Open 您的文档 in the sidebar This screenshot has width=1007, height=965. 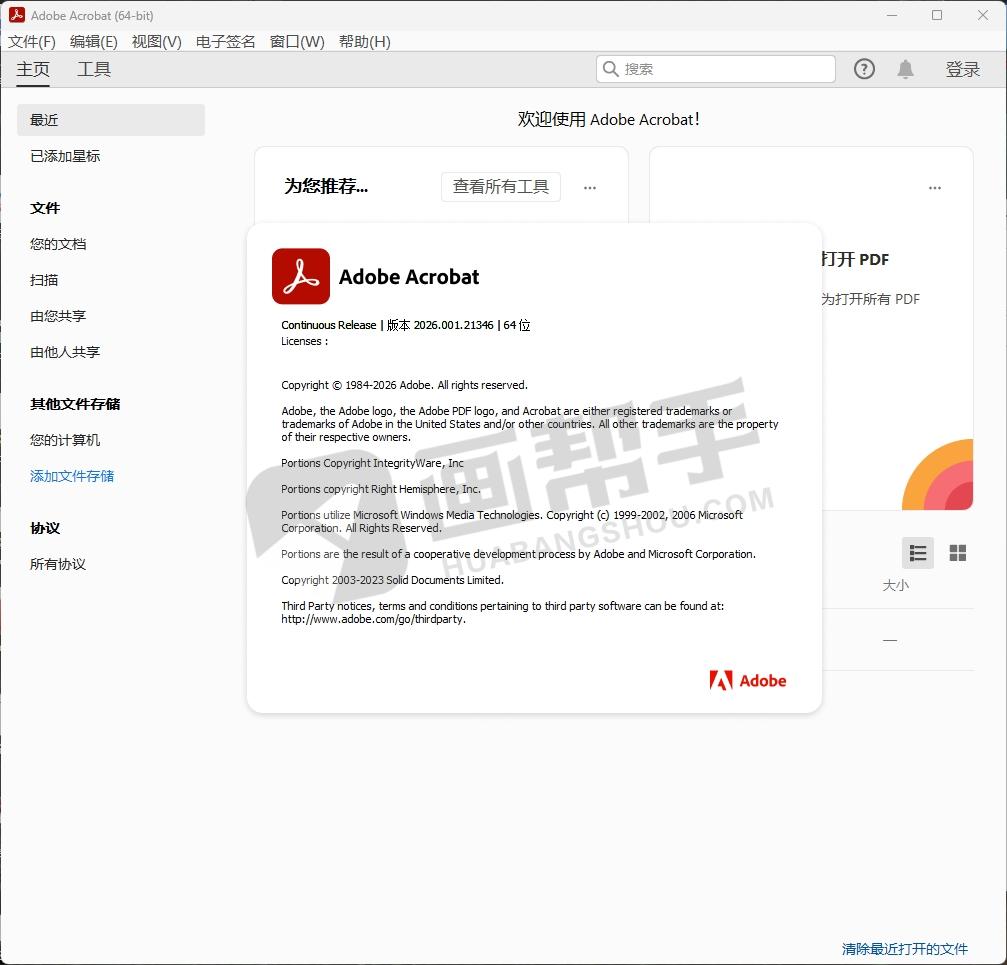point(58,244)
